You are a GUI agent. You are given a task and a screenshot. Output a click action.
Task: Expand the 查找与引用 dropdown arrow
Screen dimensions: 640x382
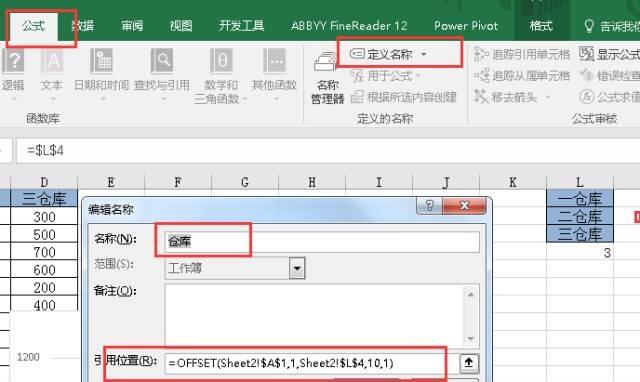click(x=163, y=99)
